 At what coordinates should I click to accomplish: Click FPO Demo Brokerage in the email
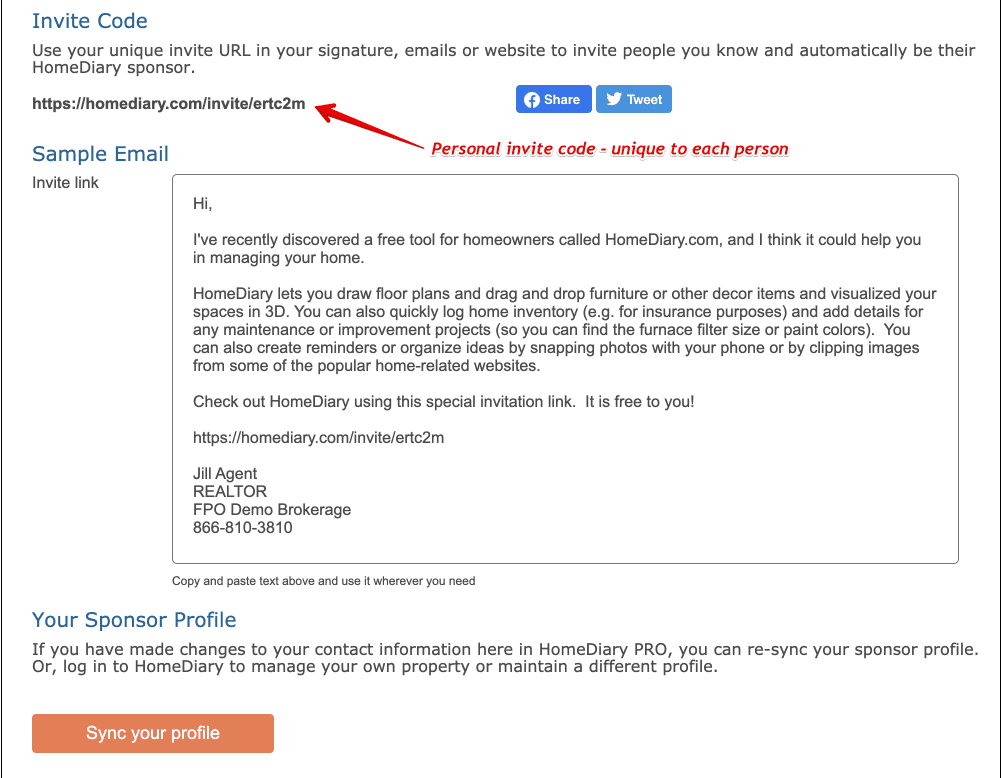[272, 509]
